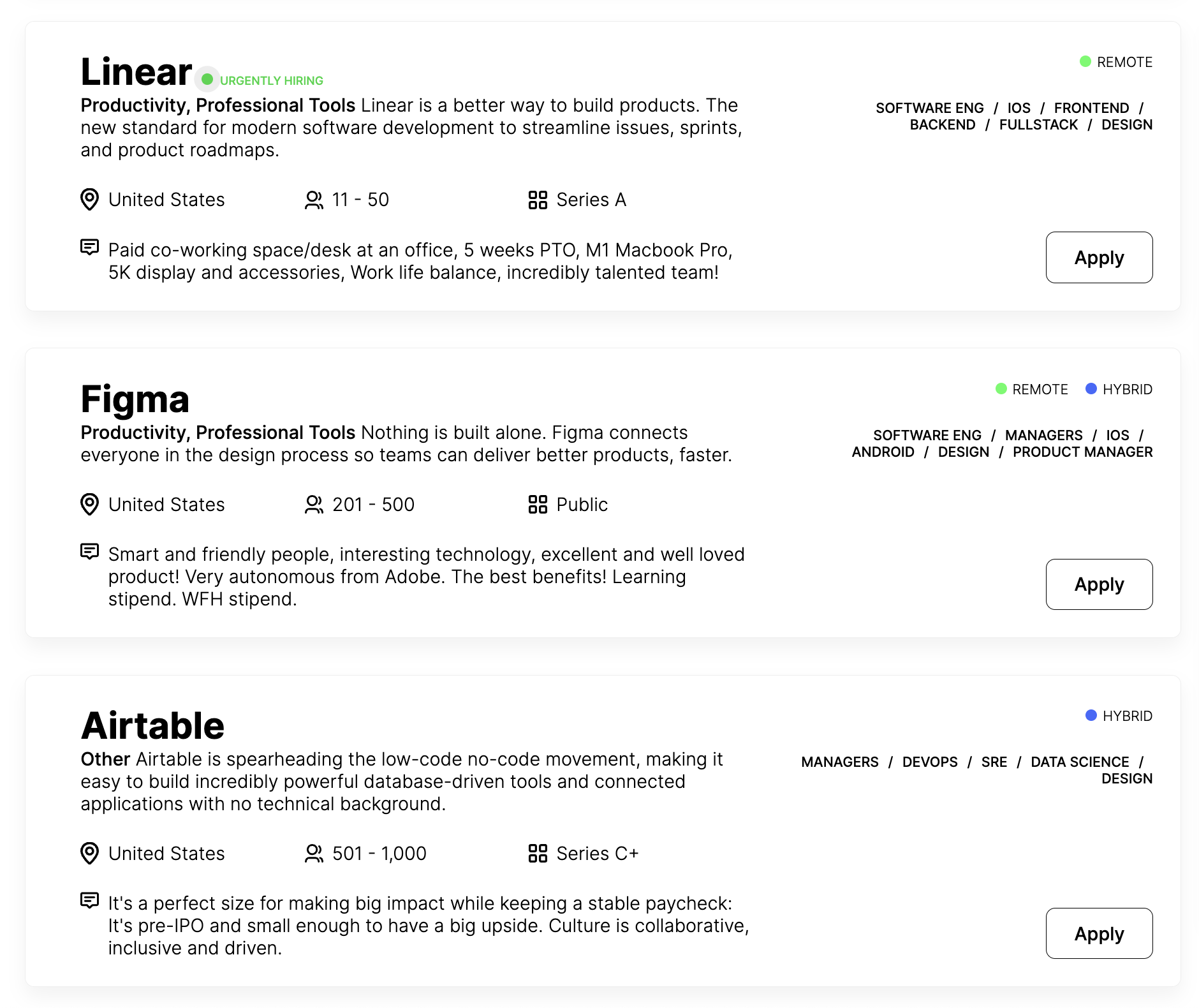Click the grid icon next to Public
Screen dimensions: 1199x1008
538,505
